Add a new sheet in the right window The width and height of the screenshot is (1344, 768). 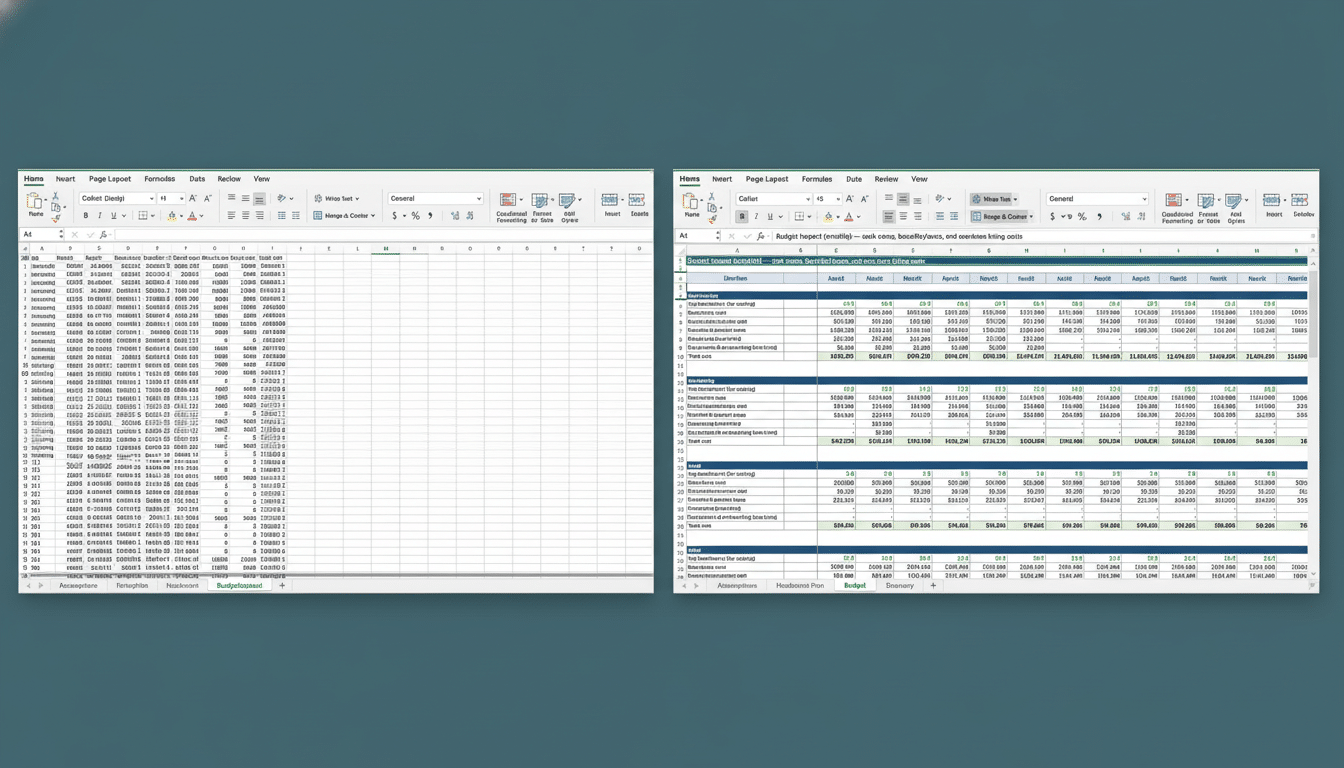(933, 585)
